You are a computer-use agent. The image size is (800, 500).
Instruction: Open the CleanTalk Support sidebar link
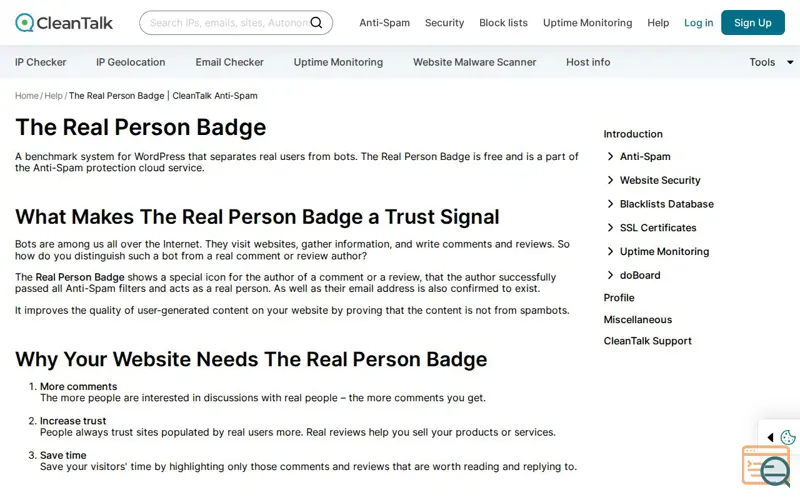647,341
